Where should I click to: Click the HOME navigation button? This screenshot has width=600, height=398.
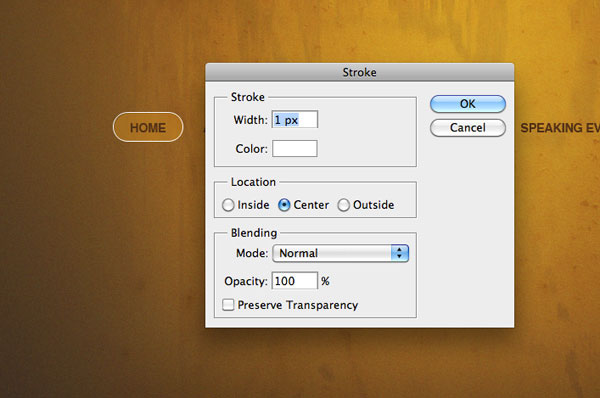pos(148,127)
